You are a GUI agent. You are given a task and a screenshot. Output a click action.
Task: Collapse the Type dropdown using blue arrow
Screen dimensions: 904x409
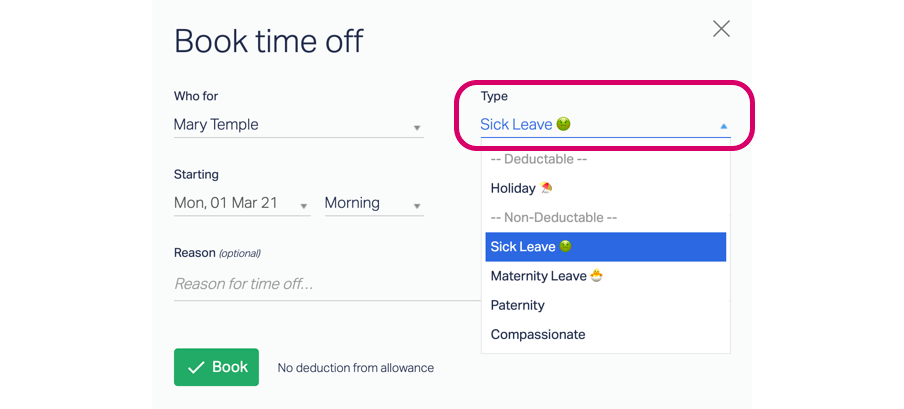[x=724, y=126]
